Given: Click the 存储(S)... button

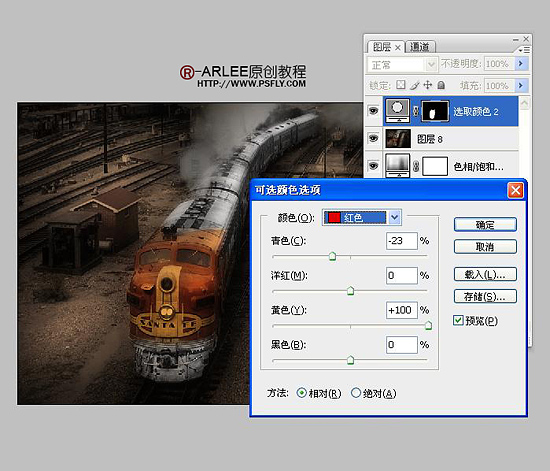Looking at the screenshot, I should 485,296.
